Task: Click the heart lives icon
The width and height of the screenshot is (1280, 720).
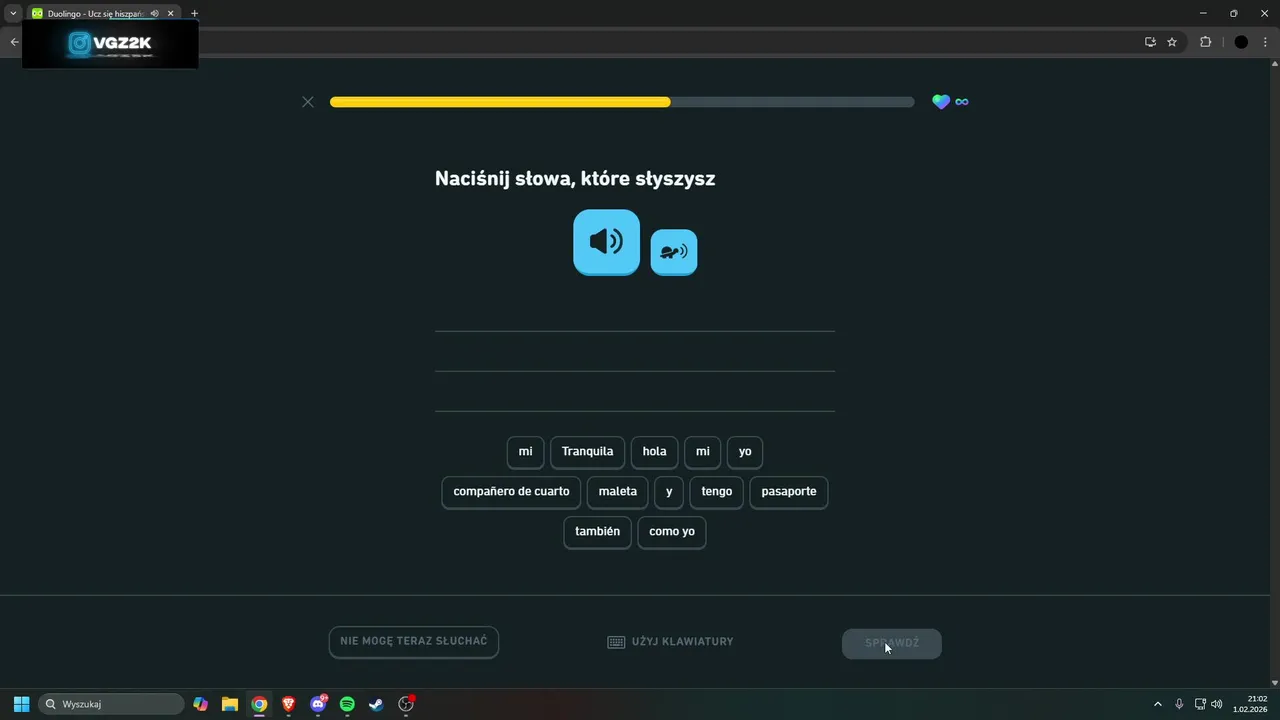Action: click(941, 102)
